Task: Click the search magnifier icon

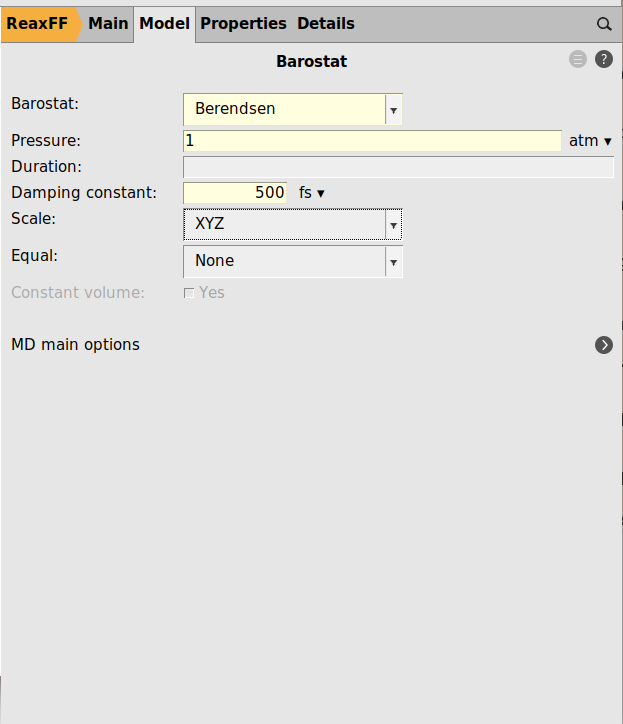Action: [x=603, y=24]
